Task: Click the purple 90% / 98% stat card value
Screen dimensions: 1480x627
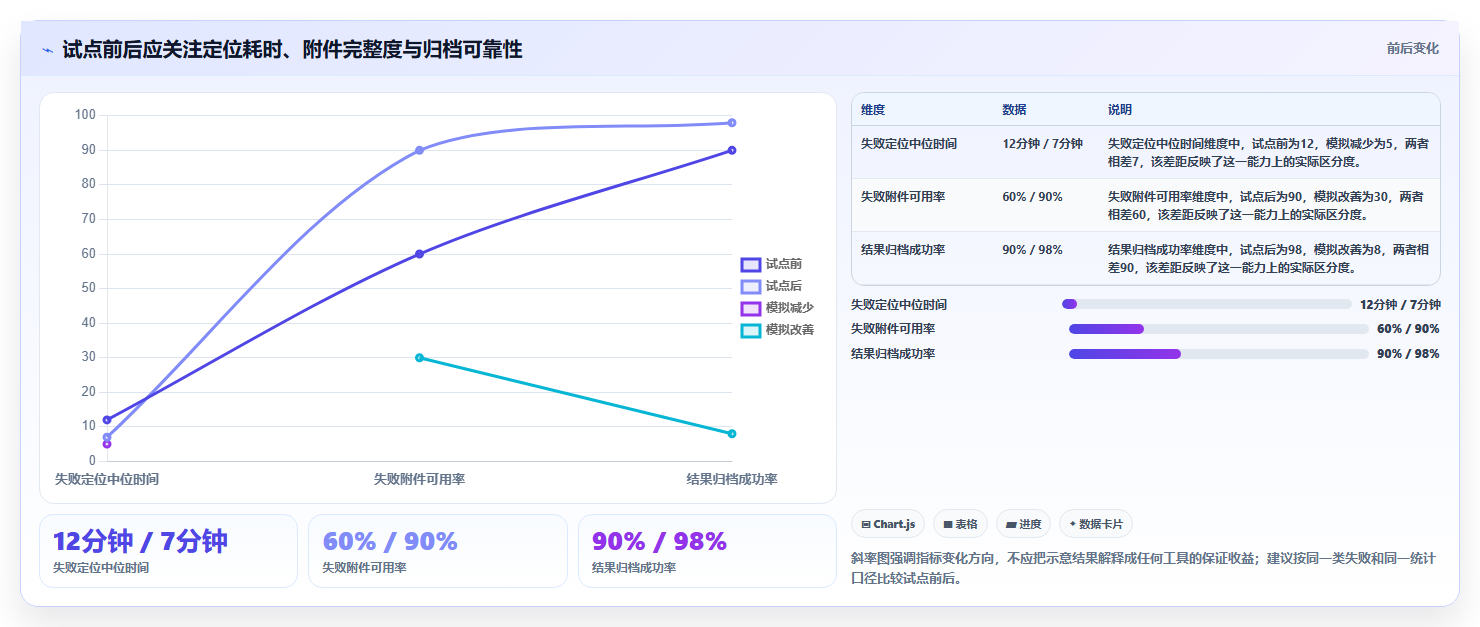Action: click(x=659, y=542)
